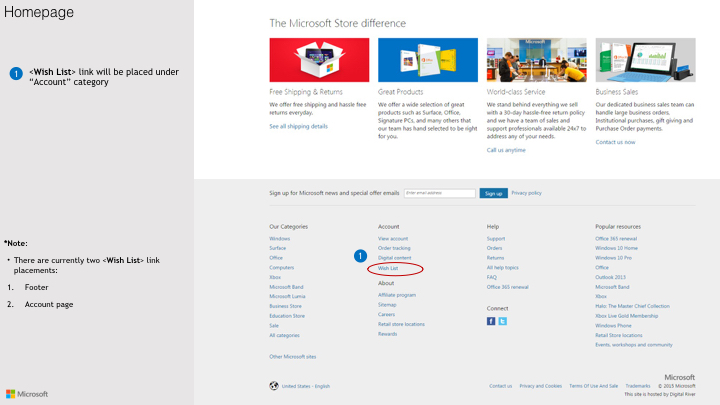Open Xbox Live Gold Membership link
Image resolution: width=720 pixels, height=405 pixels.
627,316
